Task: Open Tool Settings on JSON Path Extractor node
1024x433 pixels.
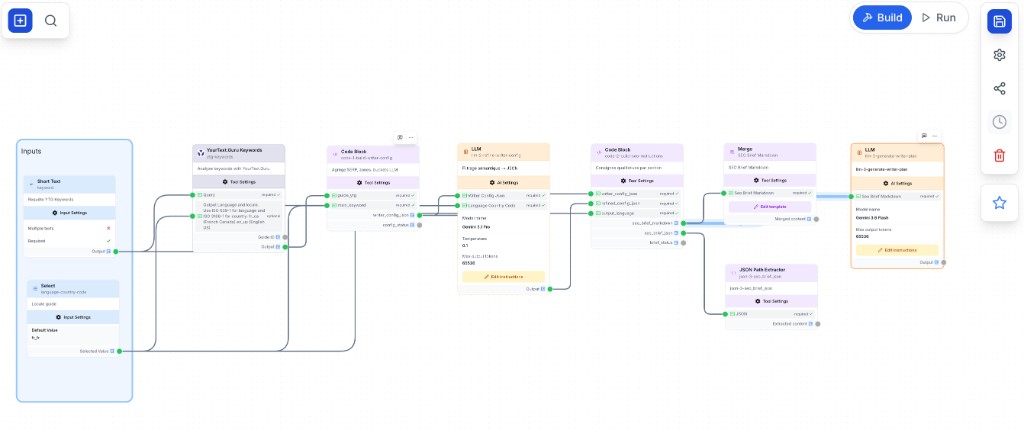Action: 771,301
